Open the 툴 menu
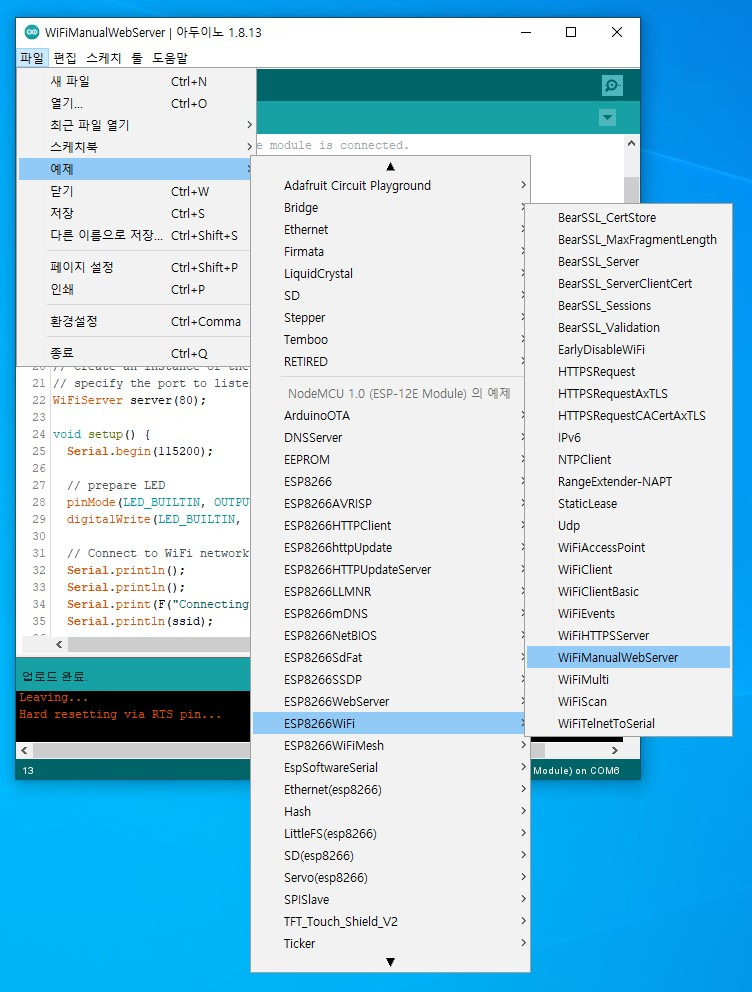This screenshot has height=992, width=752. (137, 58)
